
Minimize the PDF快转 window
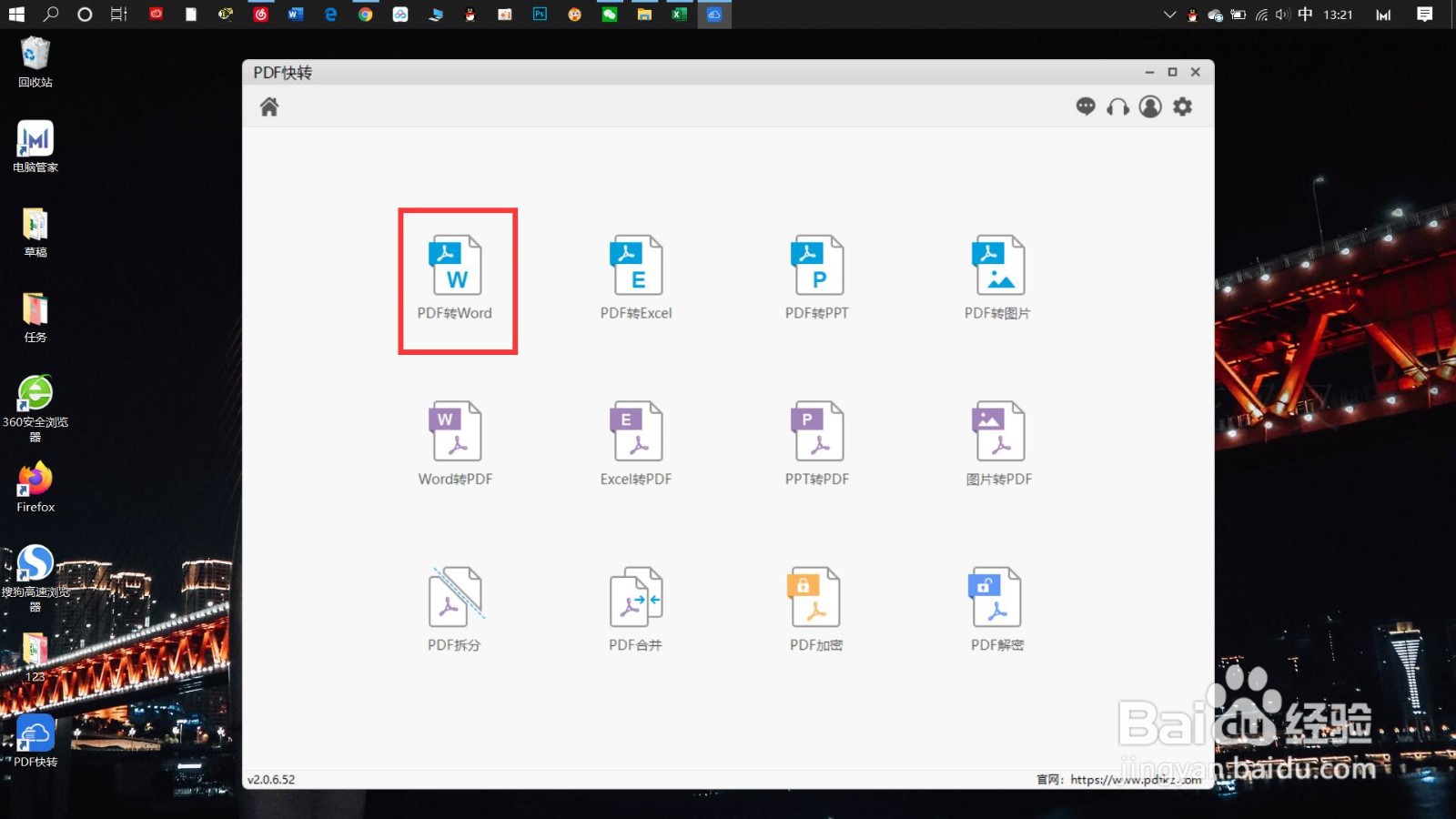(1149, 72)
